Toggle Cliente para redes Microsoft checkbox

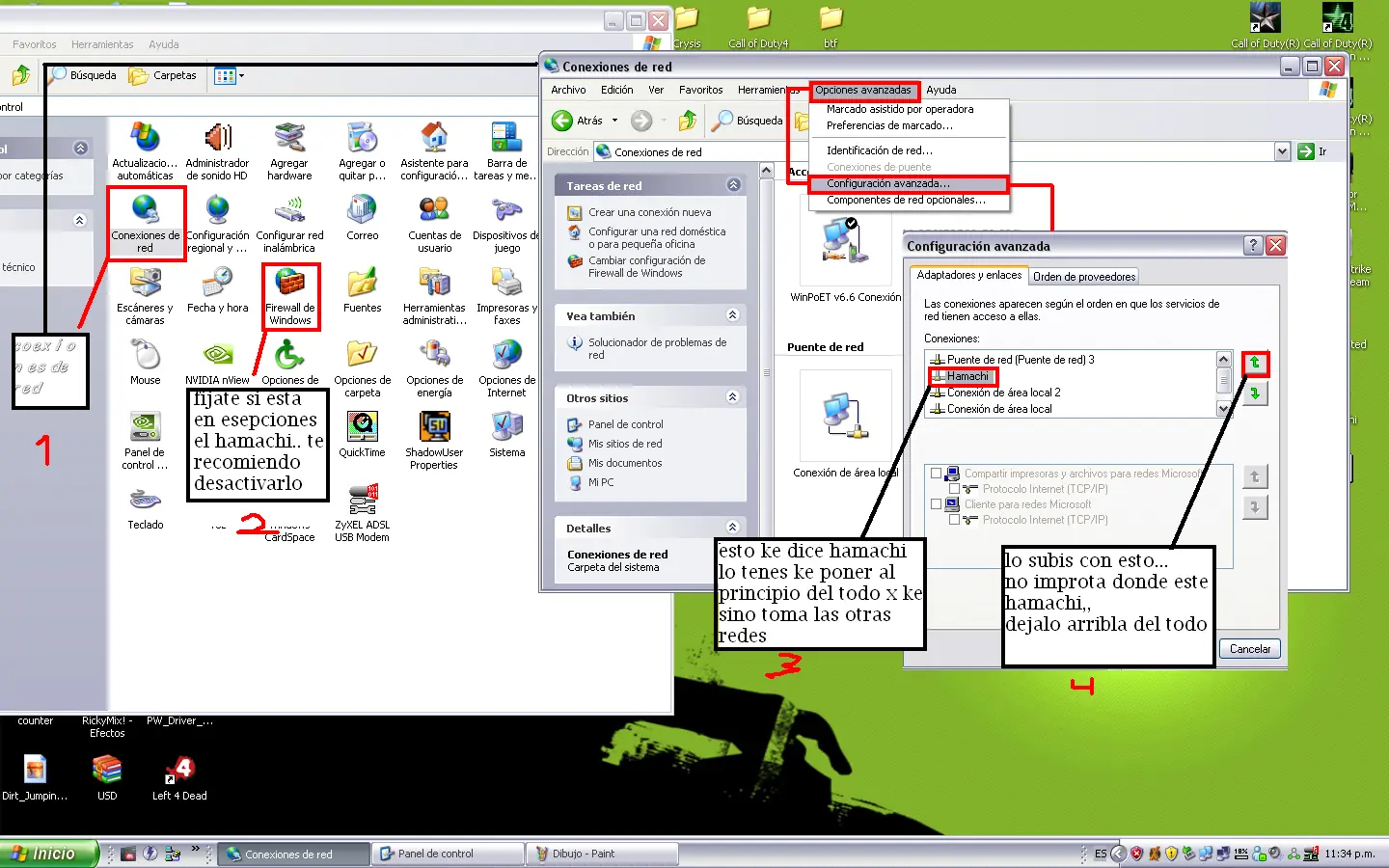936,504
